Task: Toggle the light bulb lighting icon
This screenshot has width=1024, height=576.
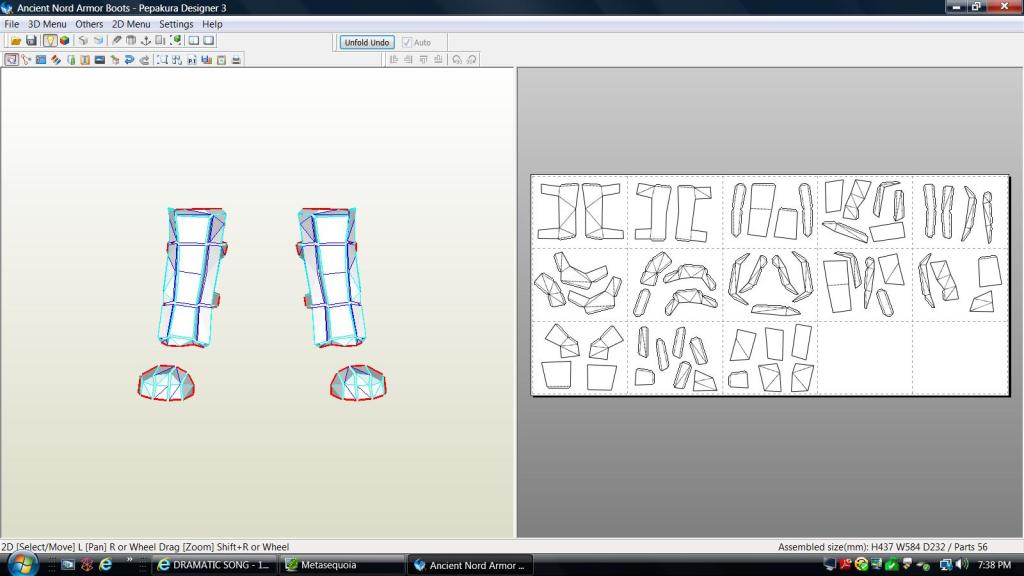Action: [x=50, y=40]
